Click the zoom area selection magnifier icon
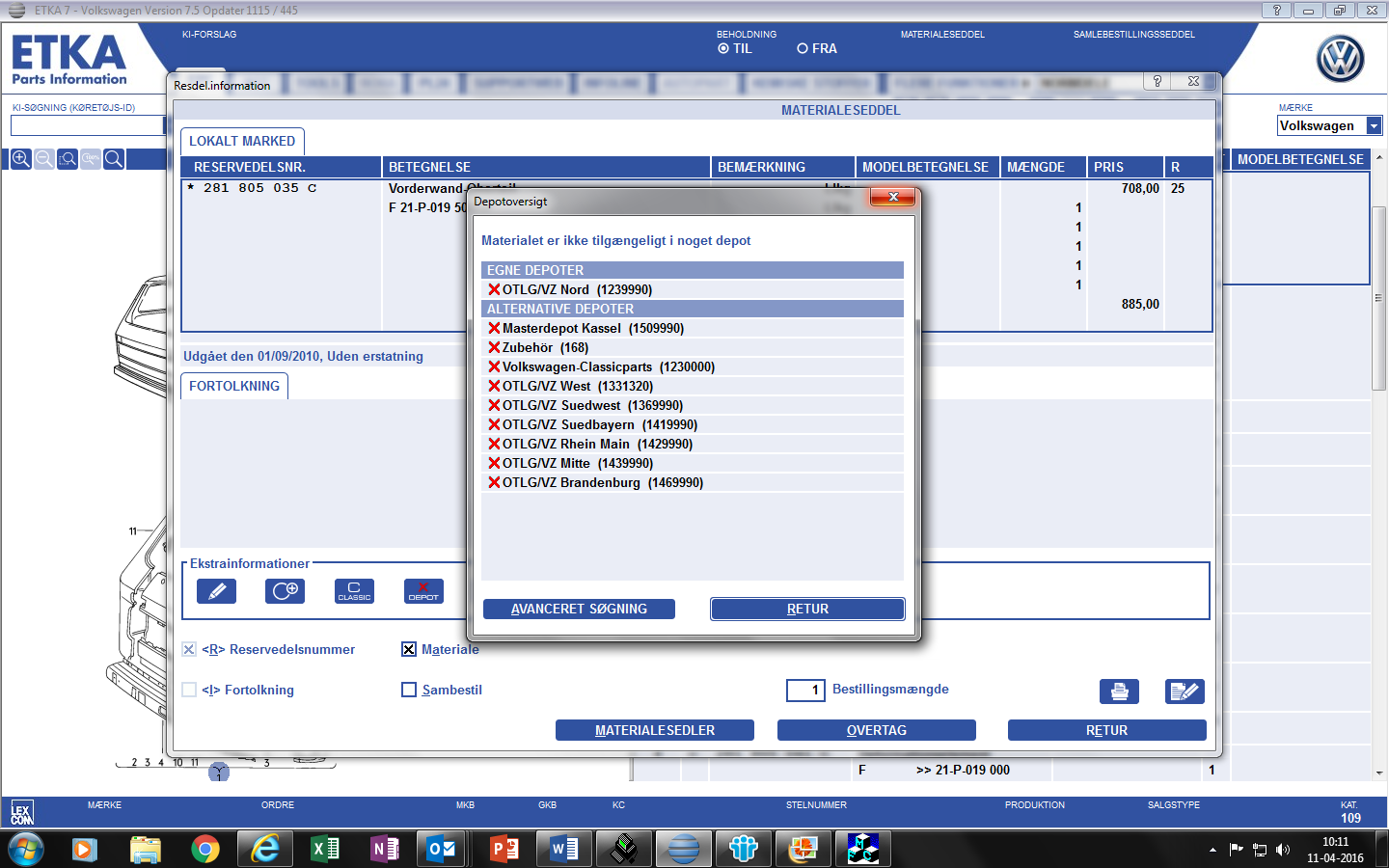The height and width of the screenshot is (868, 1389). (68, 159)
